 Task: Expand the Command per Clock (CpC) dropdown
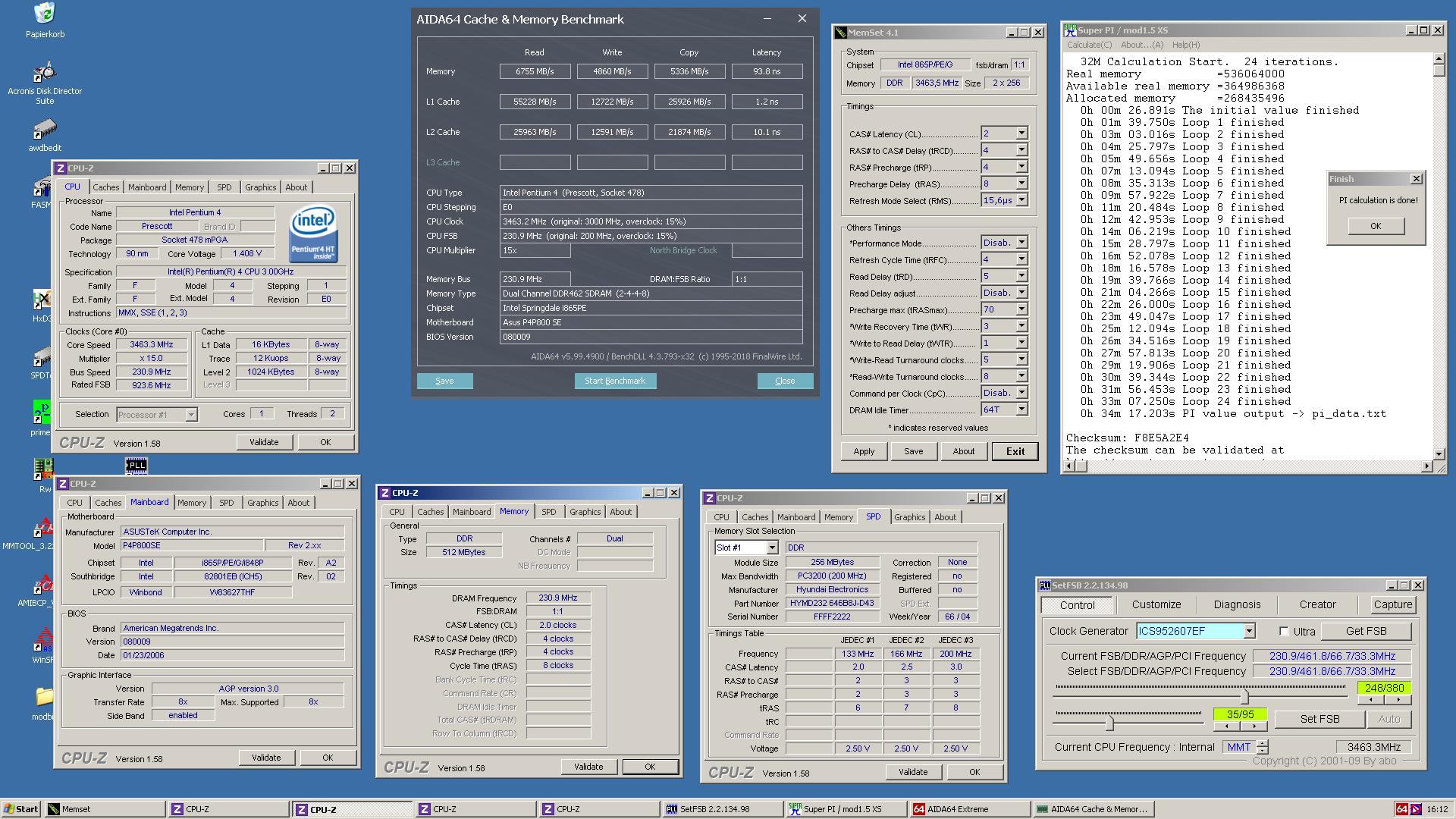click(x=1021, y=393)
